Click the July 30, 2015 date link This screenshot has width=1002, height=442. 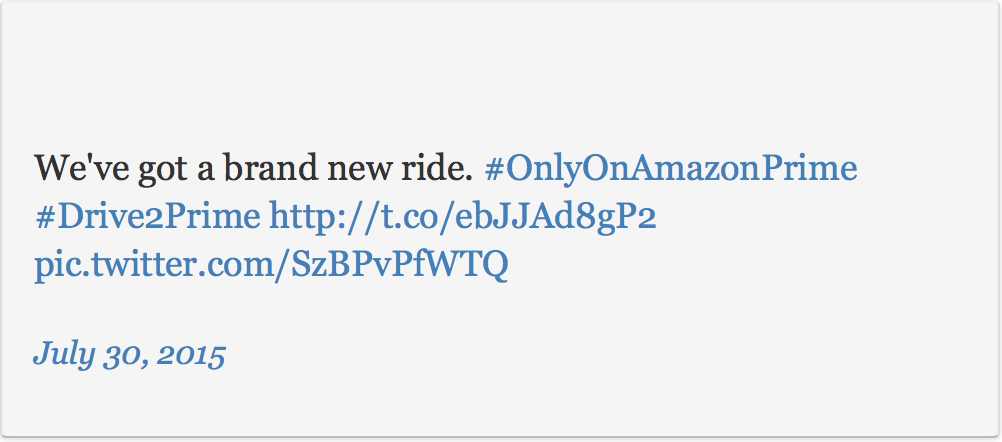(129, 354)
